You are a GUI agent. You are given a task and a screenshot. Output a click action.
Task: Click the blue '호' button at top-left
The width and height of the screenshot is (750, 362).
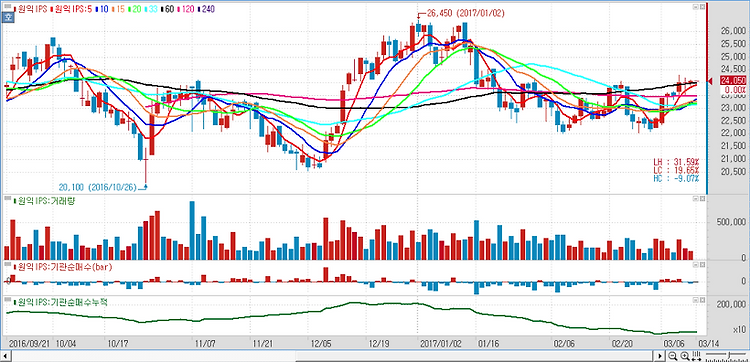tap(7, 18)
